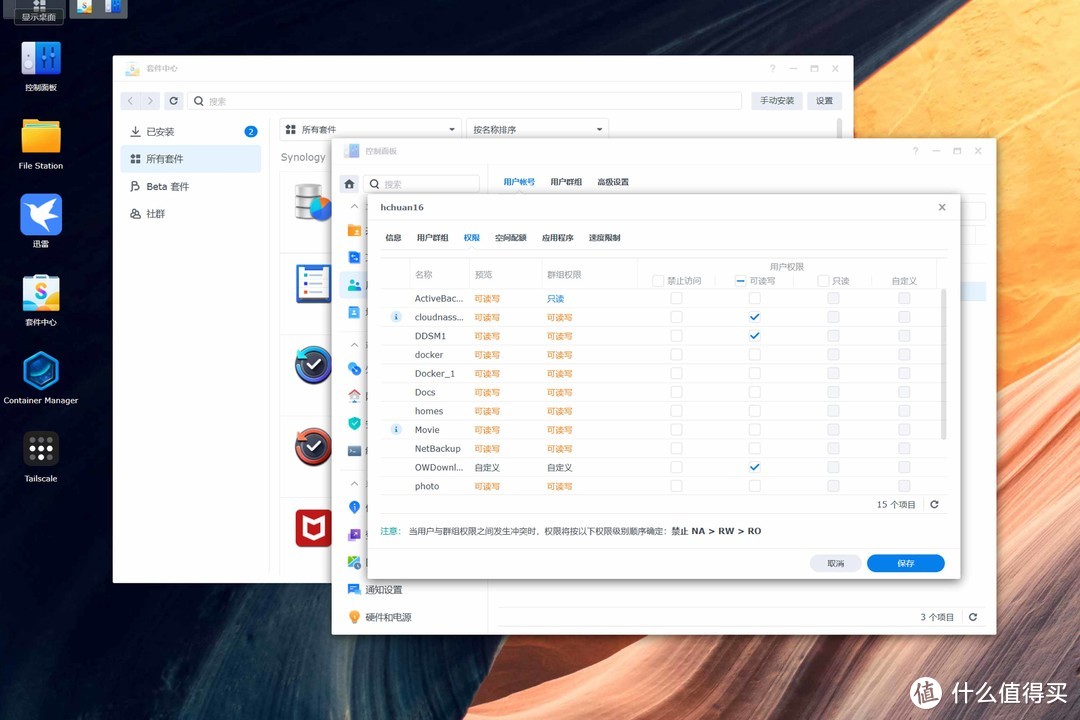
Task: Open the 用户群组 tab in the hchuan16 dialog
Action: (432, 238)
